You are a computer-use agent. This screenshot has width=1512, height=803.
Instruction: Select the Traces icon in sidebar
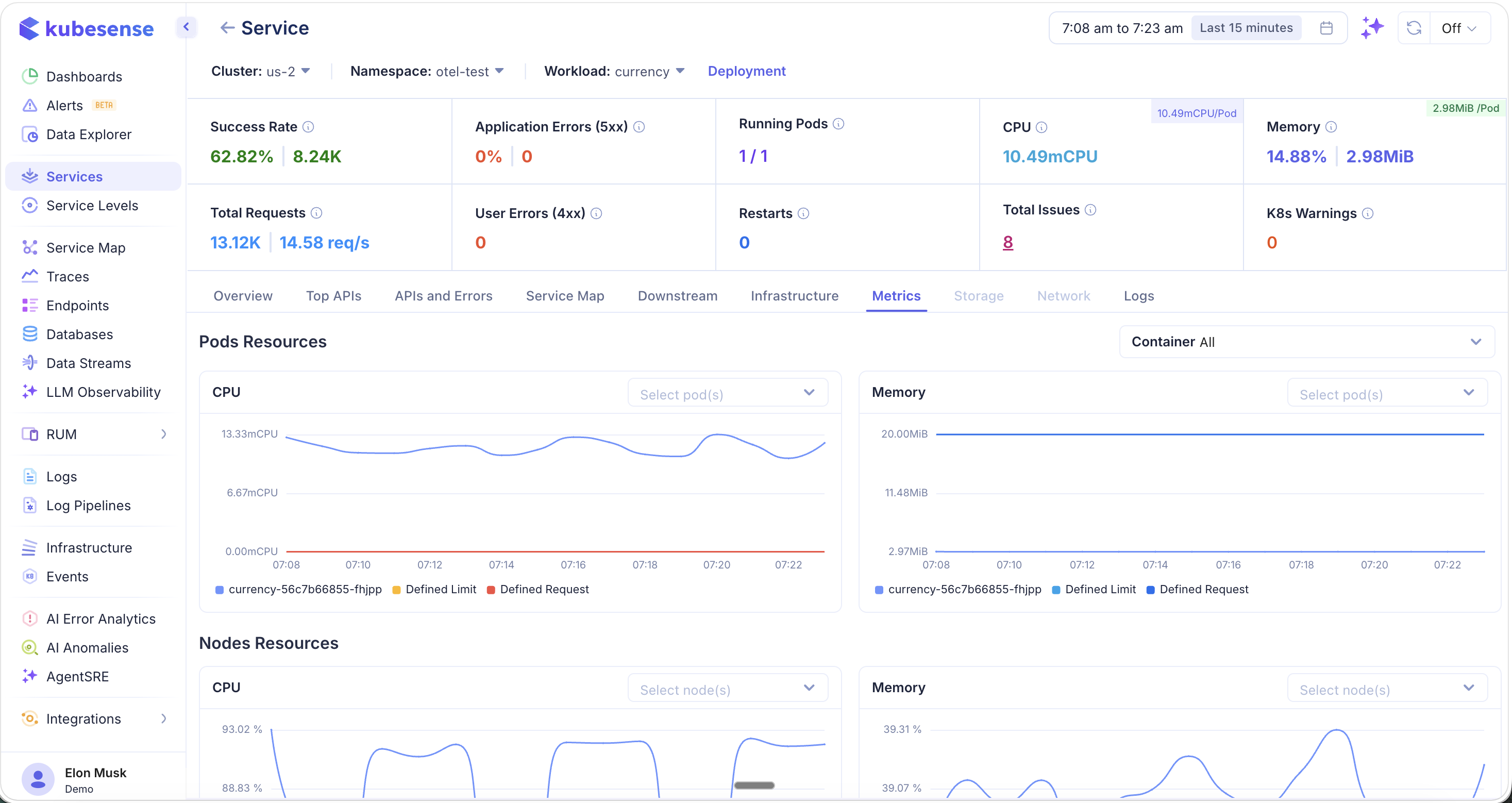(x=30, y=276)
